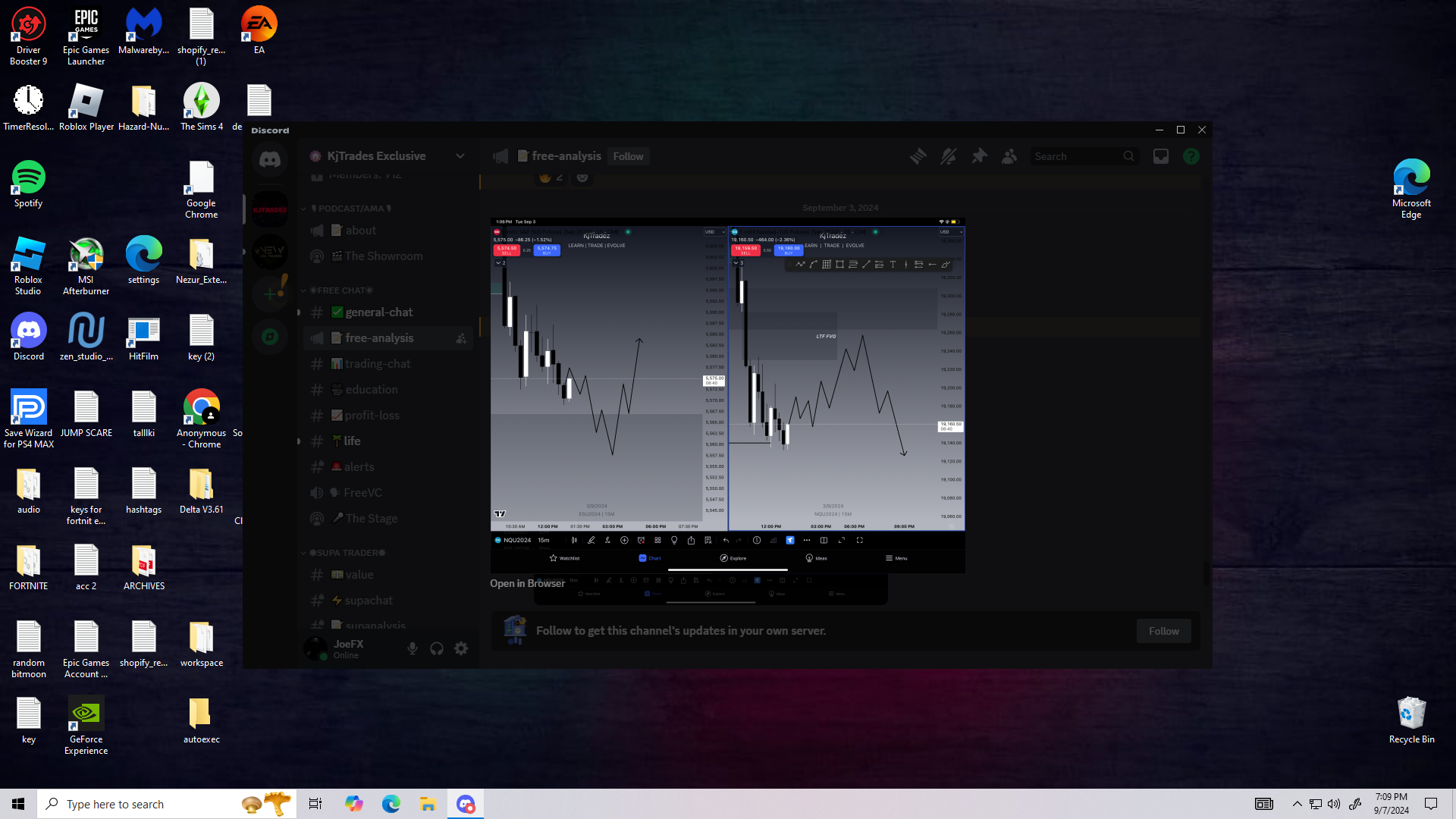The height and width of the screenshot is (819, 1456).
Task: Click the Add a Server plus icon
Action: pyautogui.click(x=270, y=294)
